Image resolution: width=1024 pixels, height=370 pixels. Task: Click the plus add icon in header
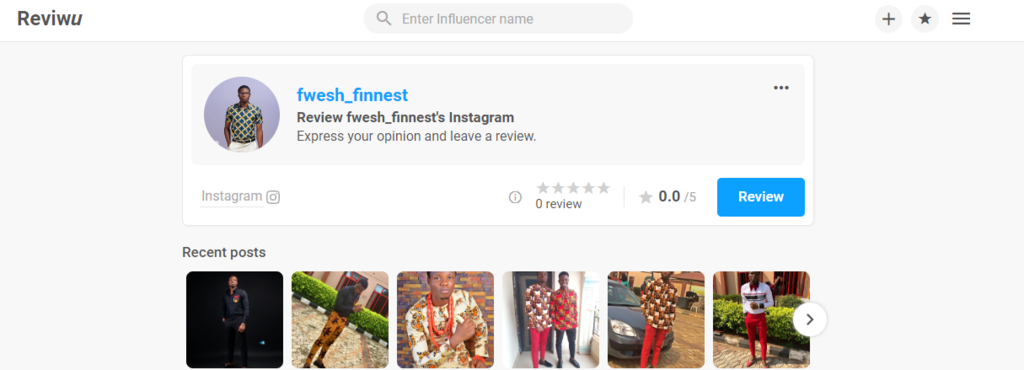[888, 19]
